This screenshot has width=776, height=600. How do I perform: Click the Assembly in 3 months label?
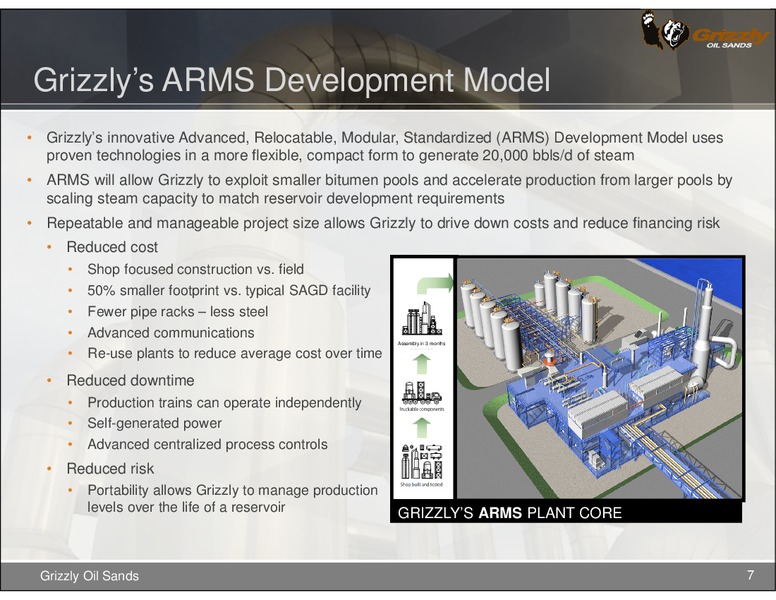tap(422, 344)
